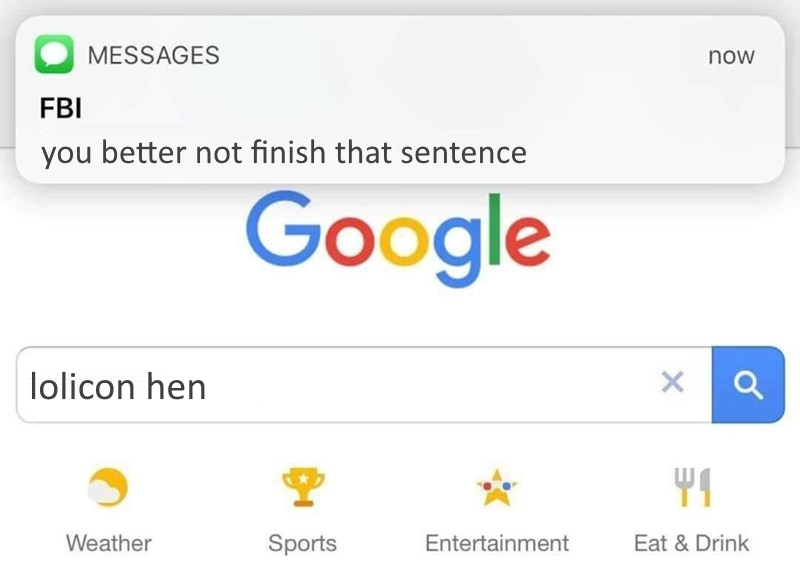This screenshot has width=800, height=578.
Task: Tap the Eat & Drink fork icon
Action: coord(691,487)
